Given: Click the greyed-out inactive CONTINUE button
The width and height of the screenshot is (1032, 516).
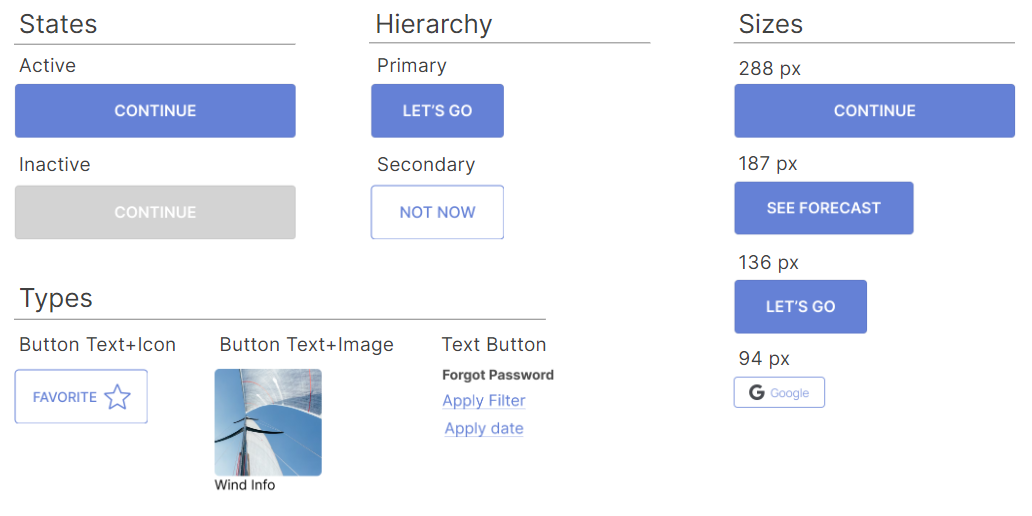Looking at the screenshot, I should [155, 212].
